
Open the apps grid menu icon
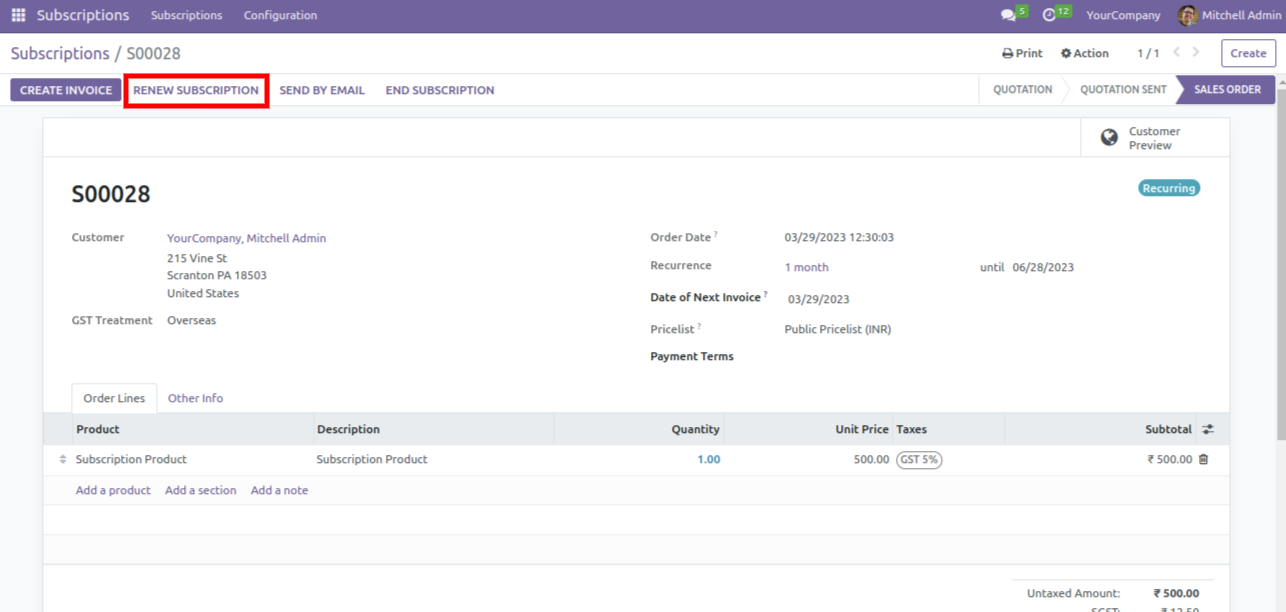coord(18,15)
